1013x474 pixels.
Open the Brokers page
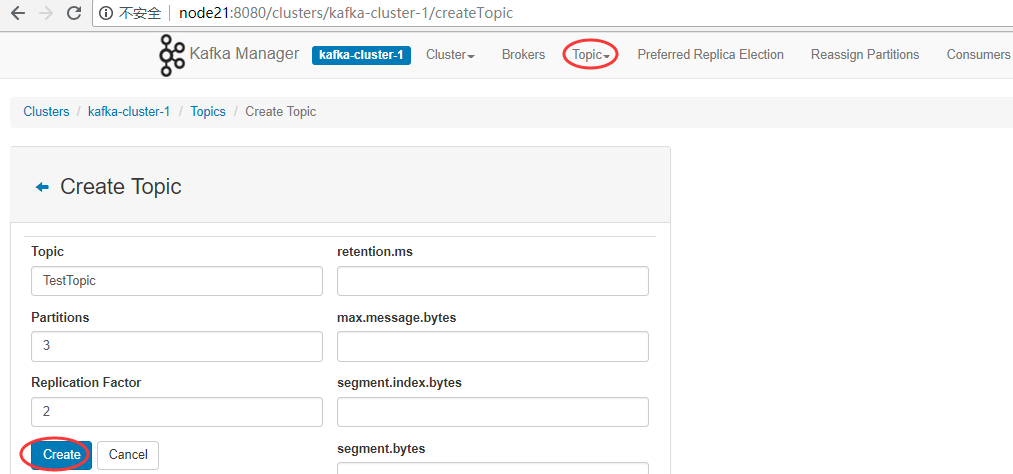(523, 55)
